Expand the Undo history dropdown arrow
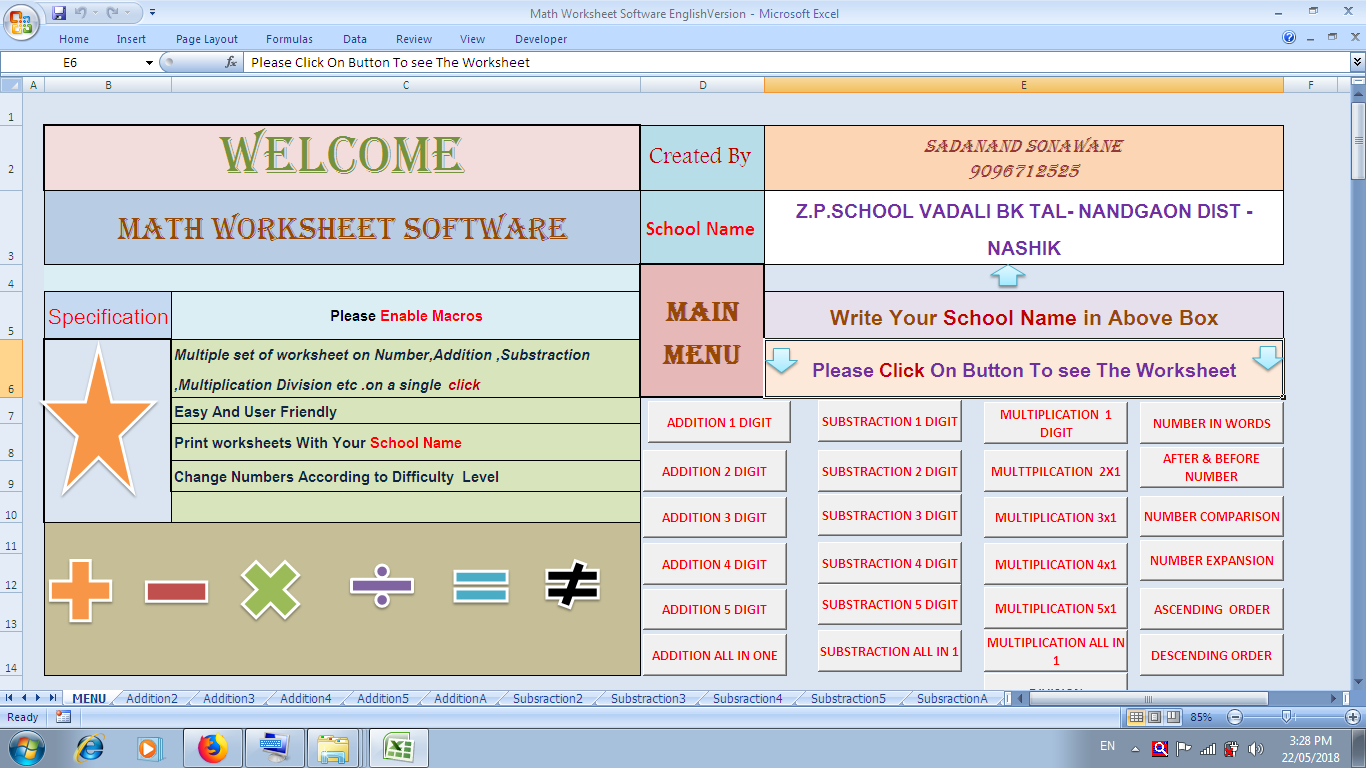1366x768 pixels. click(95, 13)
